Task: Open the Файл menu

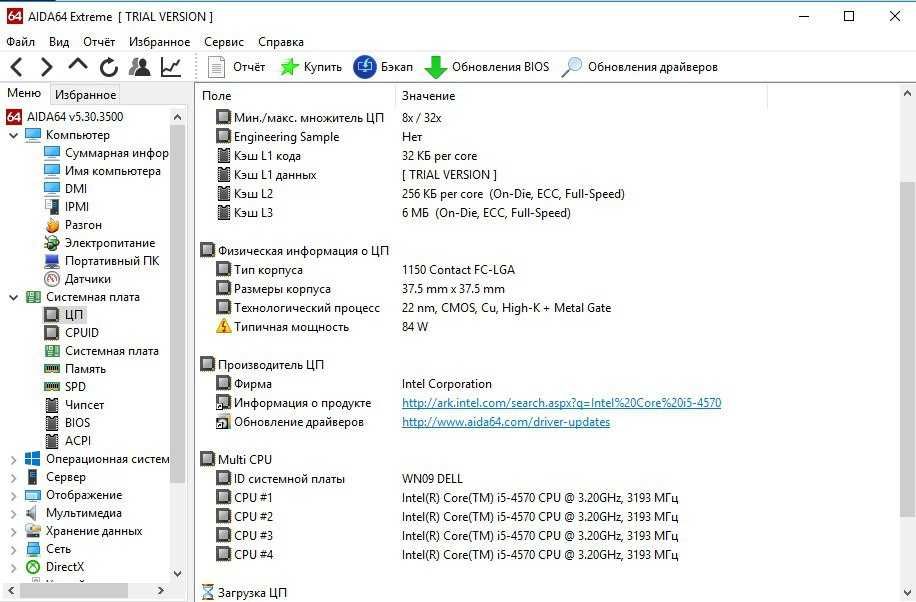Action: click(x=20, y=42)
